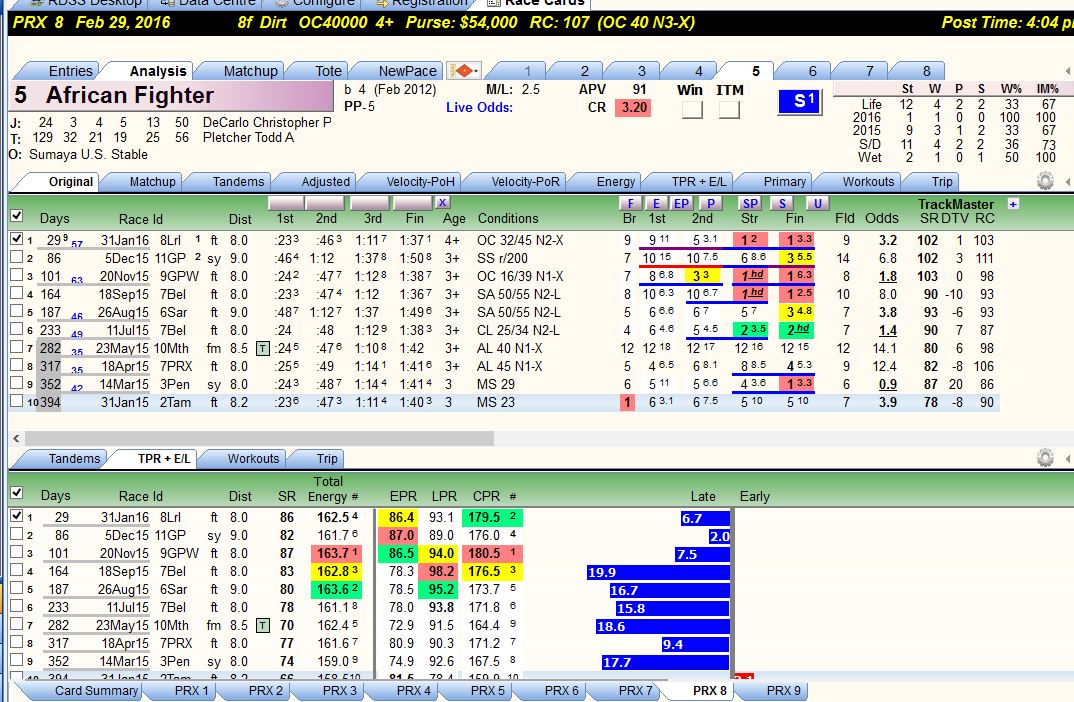
Task: Click the horse name African Fighter
Action: click(x=129, y=95)
